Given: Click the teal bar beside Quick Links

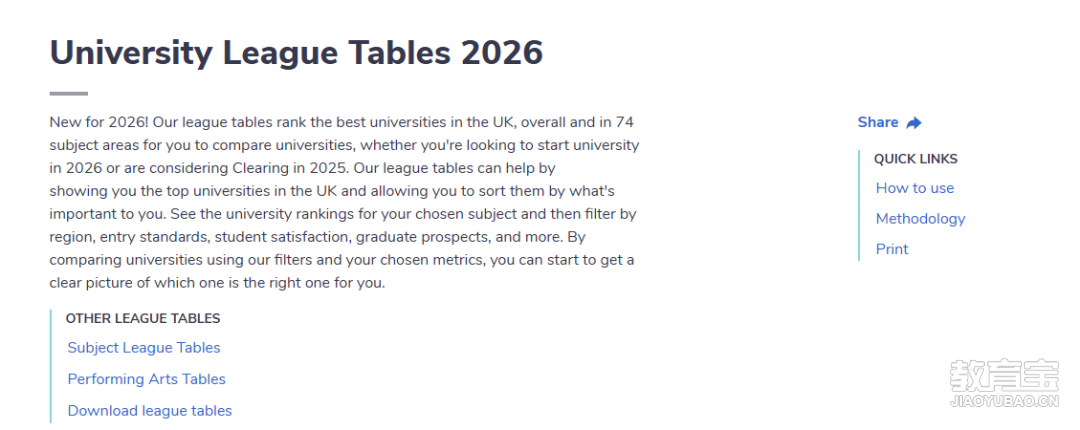Looking at the screenshot, I should pyautogui.click(x=859, y=205).
